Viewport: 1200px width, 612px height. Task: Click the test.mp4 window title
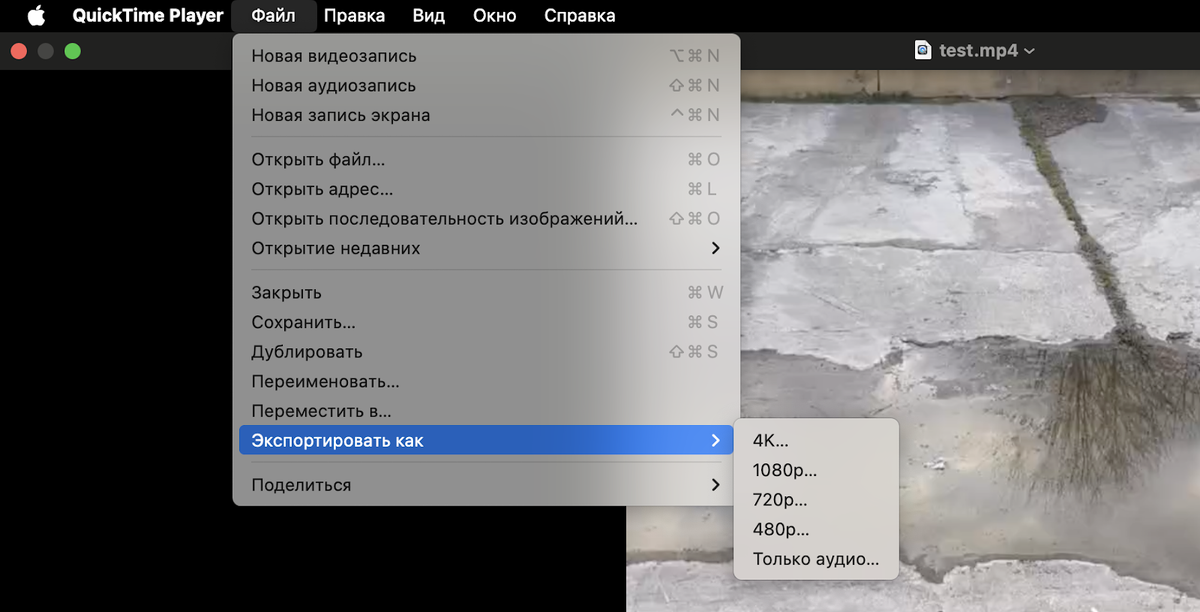point(979,50)
